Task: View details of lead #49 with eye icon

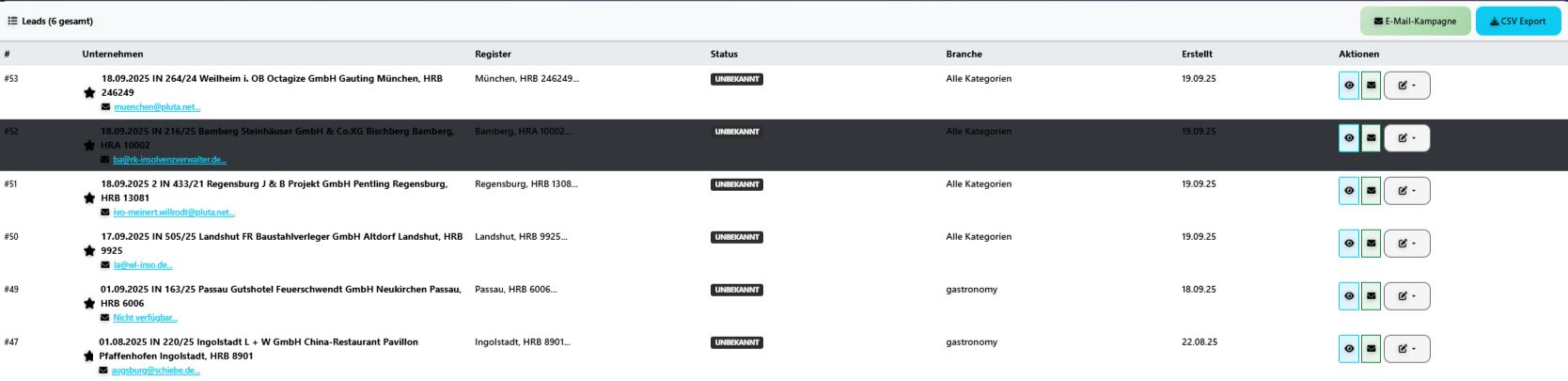Action: 1349,296
